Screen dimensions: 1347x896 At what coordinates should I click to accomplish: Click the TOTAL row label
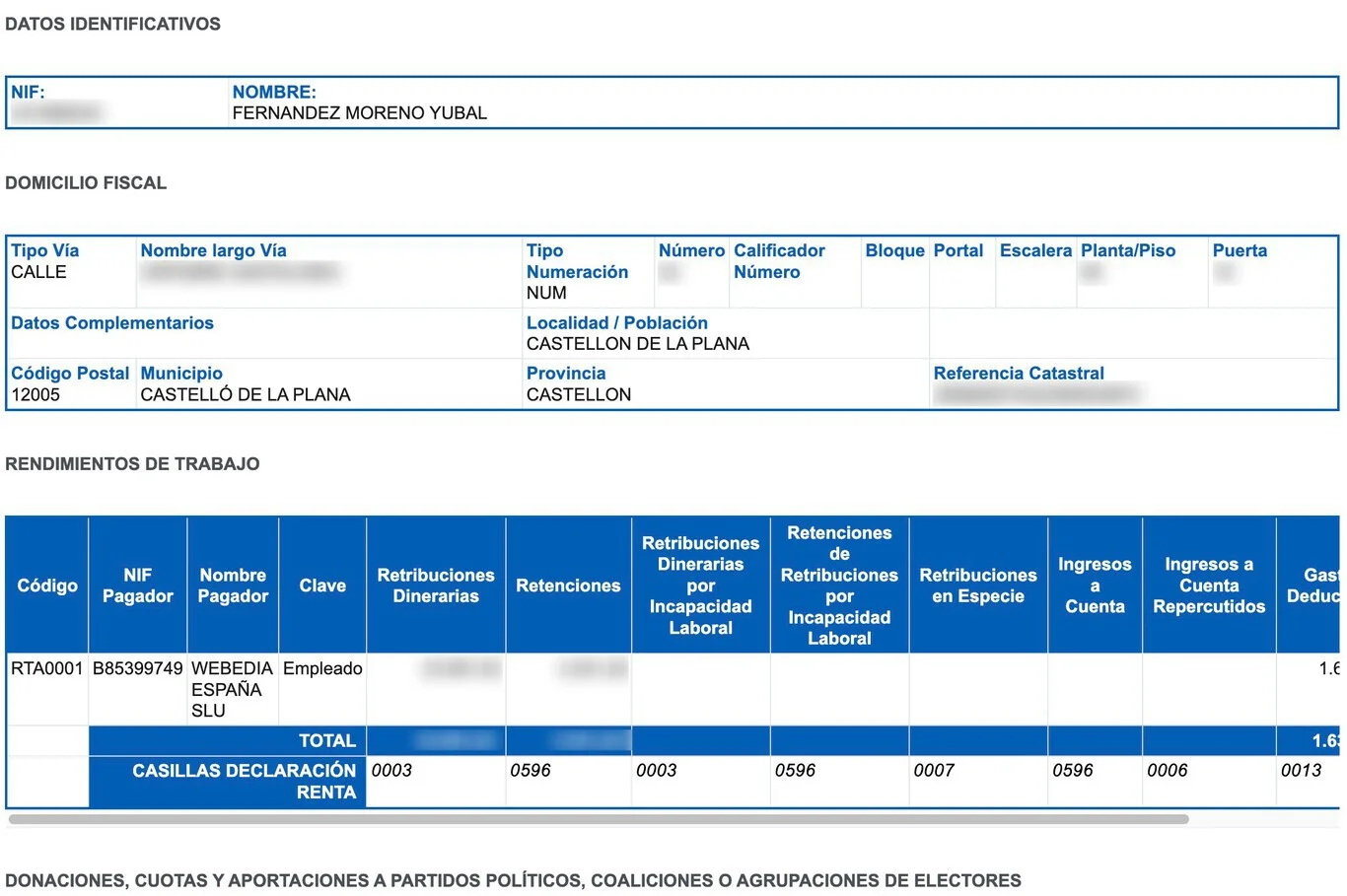(x=327, y=741)
